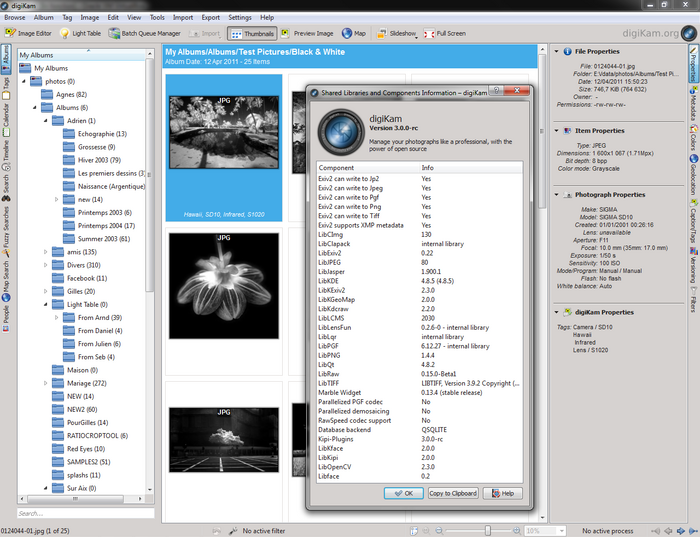Click Copy to Clipboard button
700x537 pixels.
click(x=452, y=493)
